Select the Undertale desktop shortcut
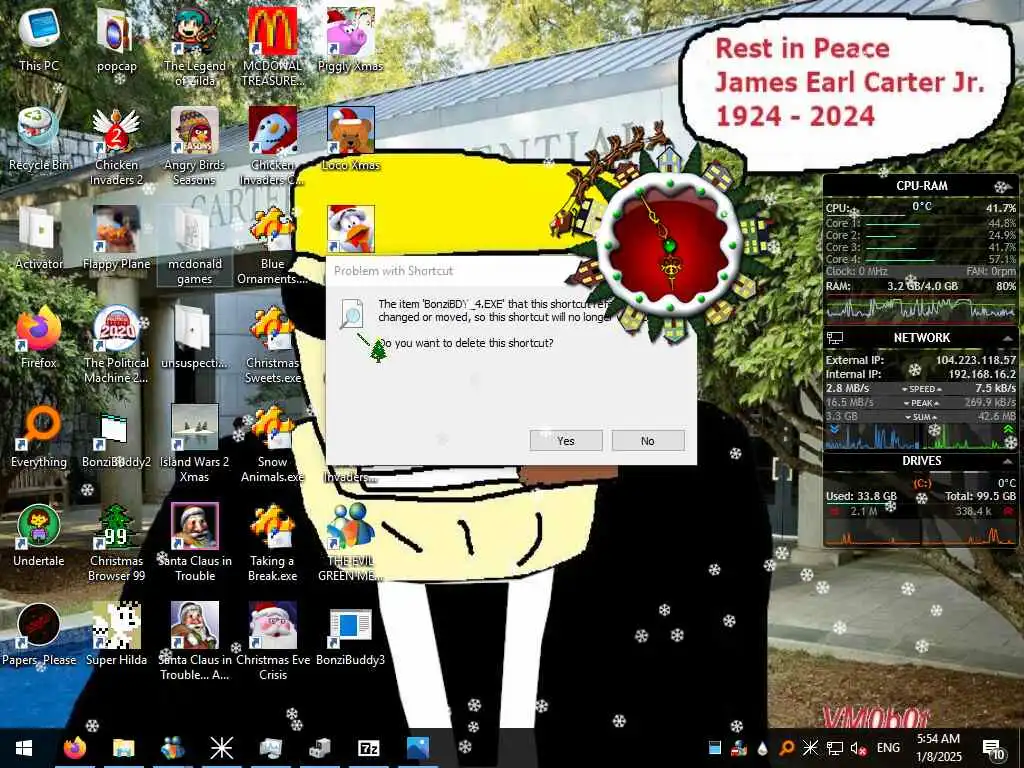This screenshot has height=768, width=1024. click(39, 536)
